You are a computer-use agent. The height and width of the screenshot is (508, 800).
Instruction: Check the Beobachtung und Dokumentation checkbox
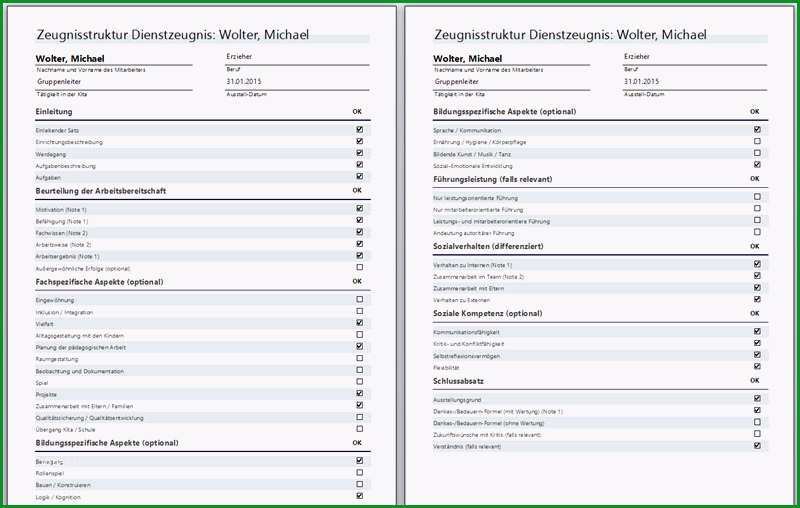pyautogui.click(x=360, y=370)
